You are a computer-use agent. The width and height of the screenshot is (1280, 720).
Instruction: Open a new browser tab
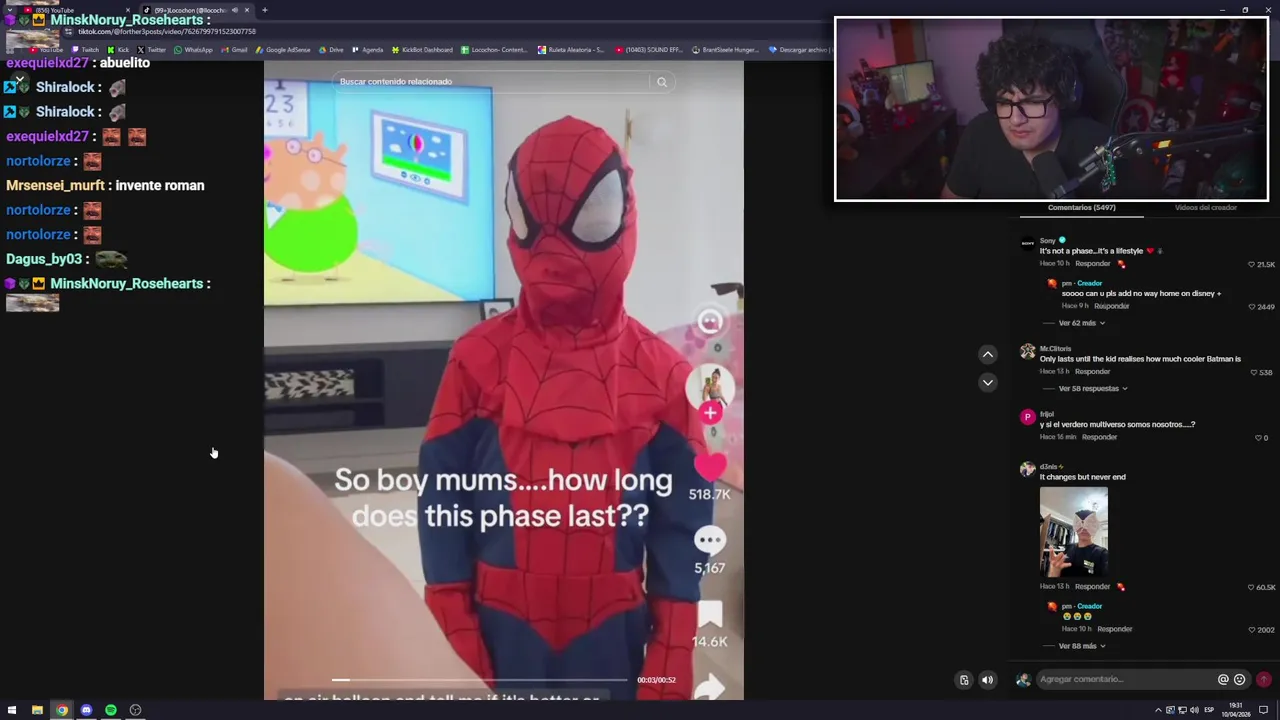pos(264,10)
